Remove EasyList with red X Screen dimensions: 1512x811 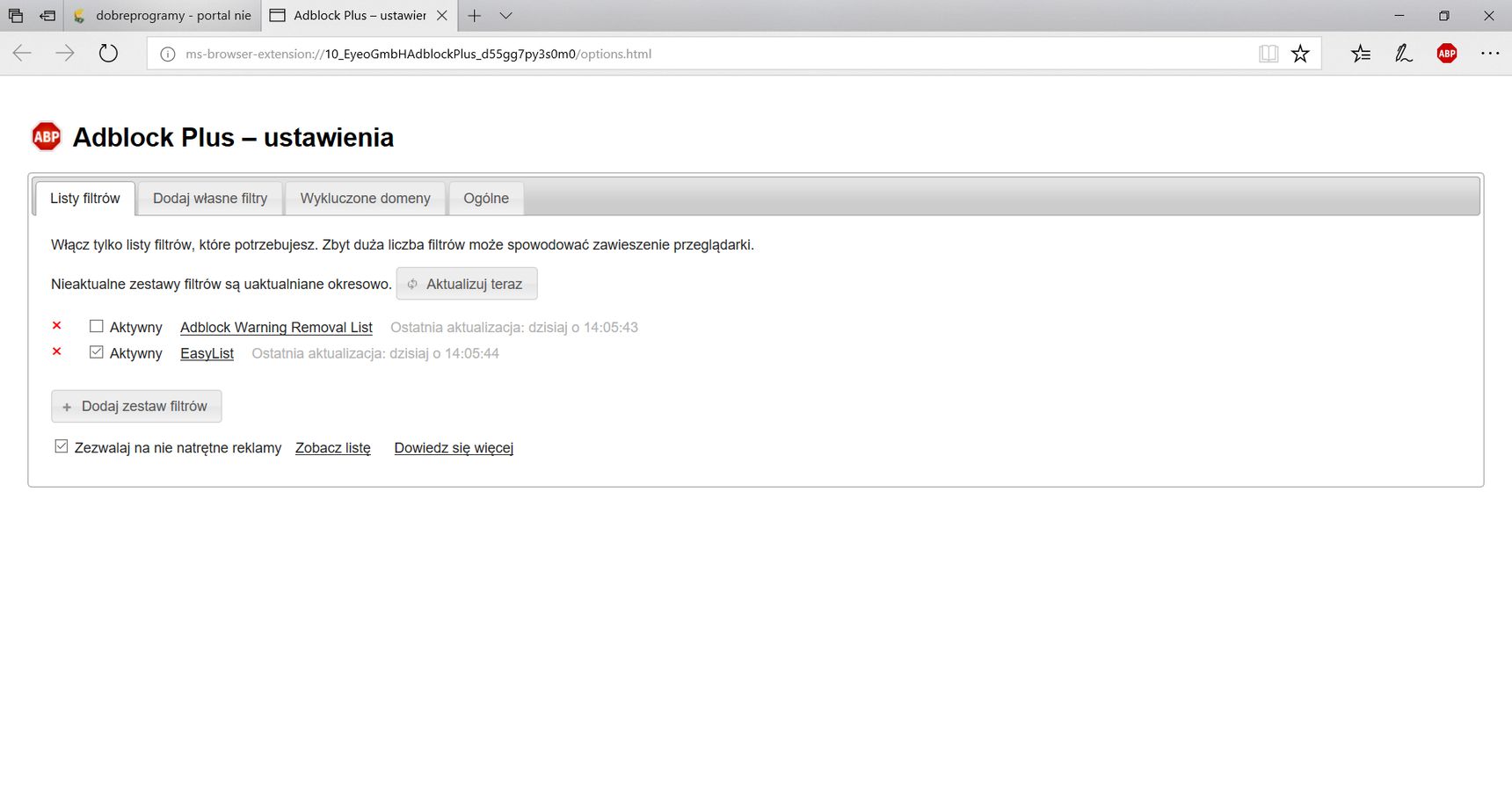coord(57,351)
